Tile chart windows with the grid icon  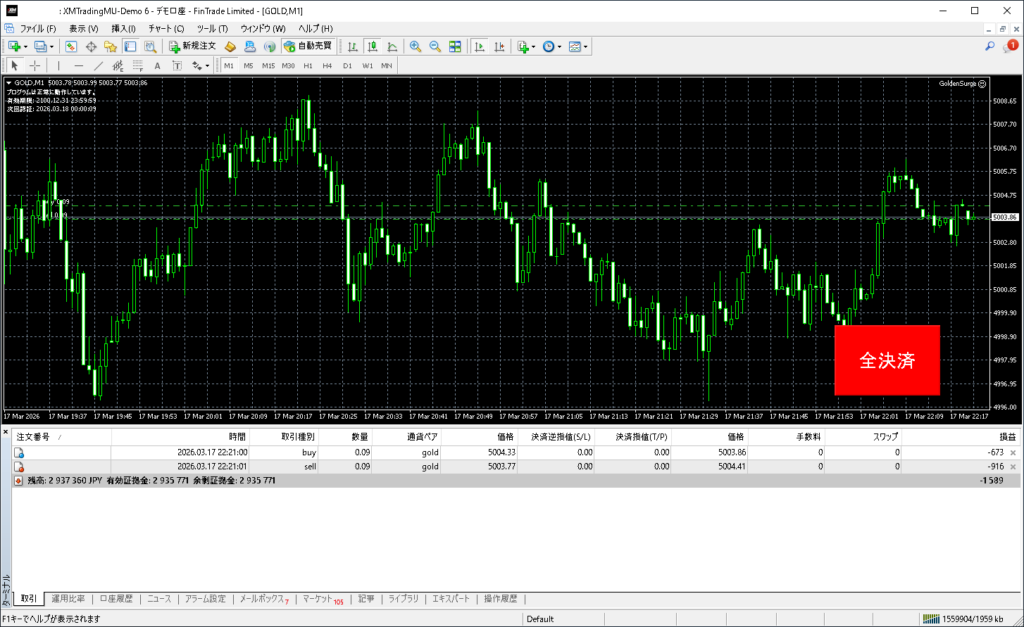pyautogui.click(x=455, y=46)
